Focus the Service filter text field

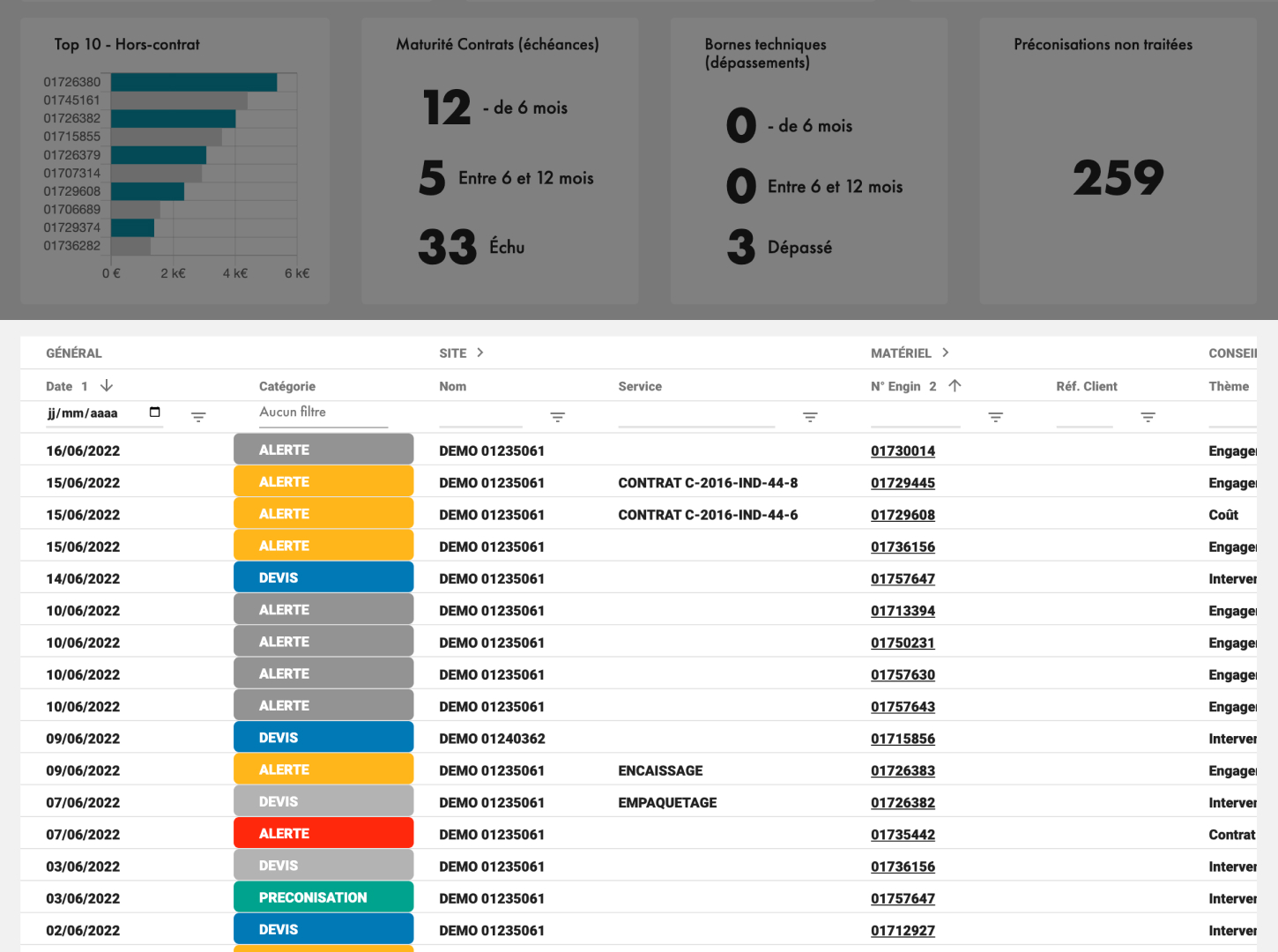click(696, 417)
